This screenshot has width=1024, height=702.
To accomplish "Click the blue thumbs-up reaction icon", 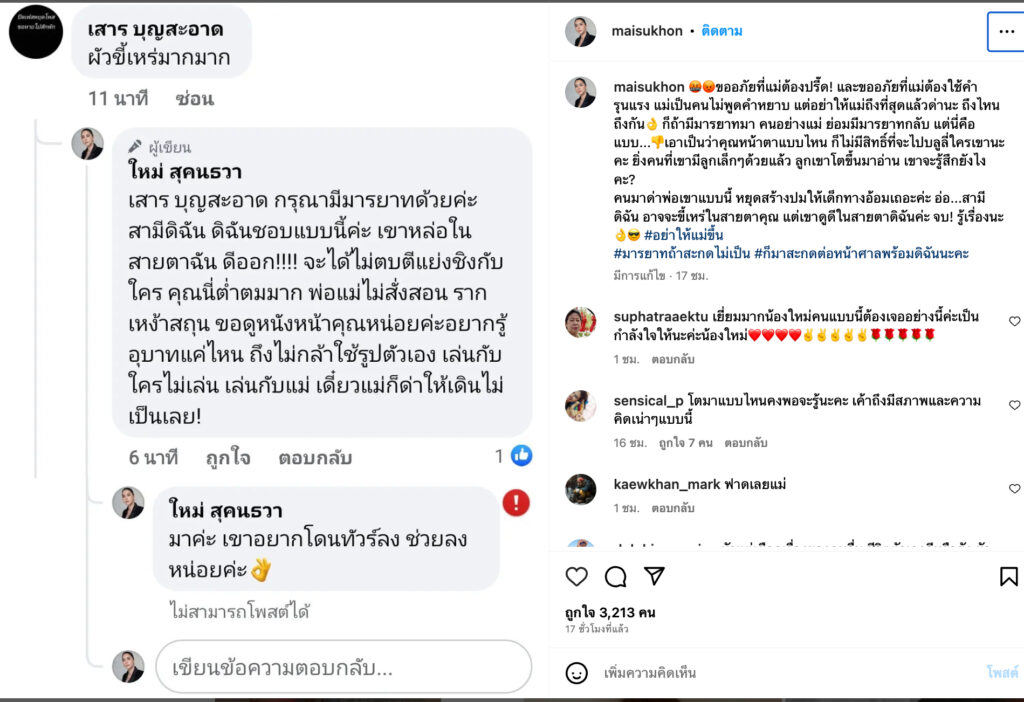I will click(521, 455).
